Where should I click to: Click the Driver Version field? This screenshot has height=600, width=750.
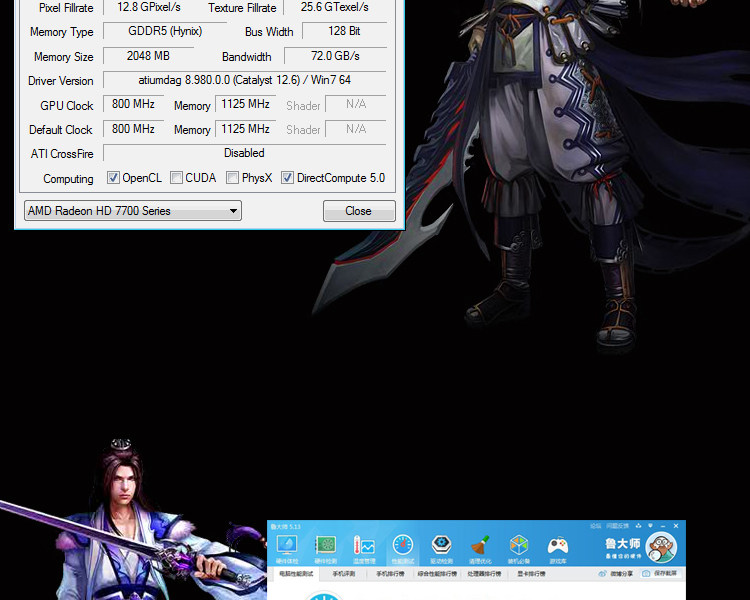244,80
